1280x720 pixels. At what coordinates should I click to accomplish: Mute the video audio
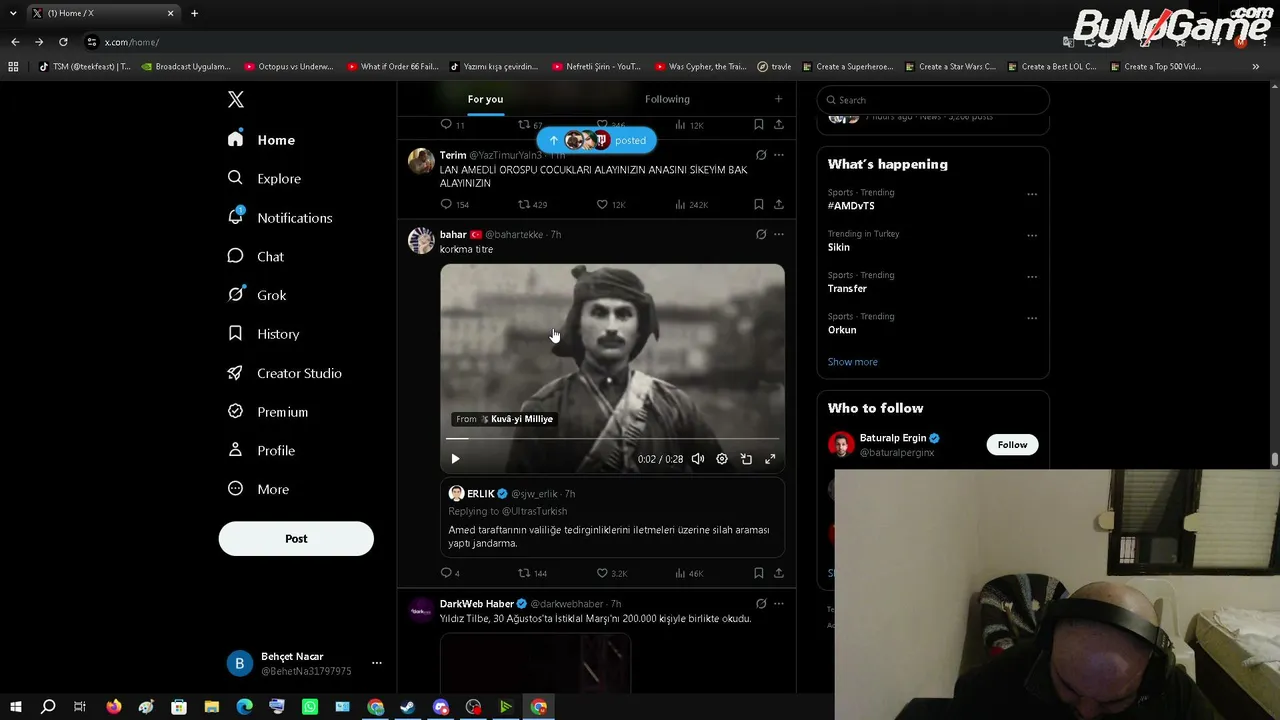click(698, 459)
